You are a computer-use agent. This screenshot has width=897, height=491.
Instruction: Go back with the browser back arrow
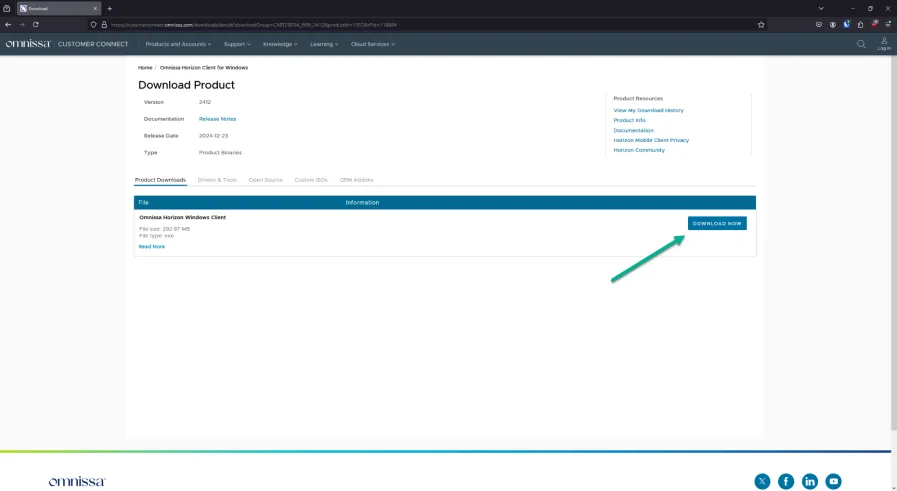click(8, 25)
